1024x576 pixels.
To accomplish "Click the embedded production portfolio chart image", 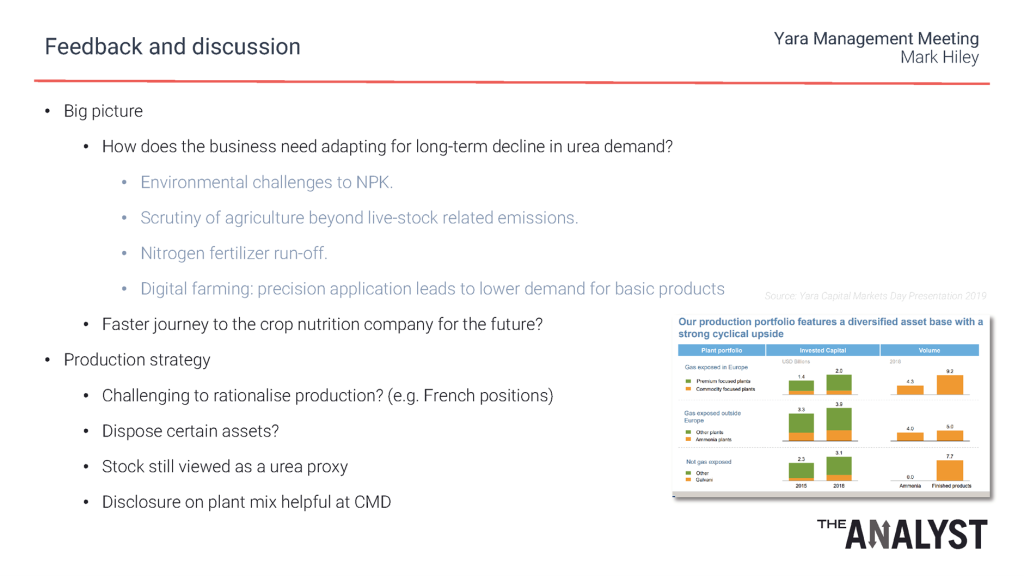I will [831, 406].
